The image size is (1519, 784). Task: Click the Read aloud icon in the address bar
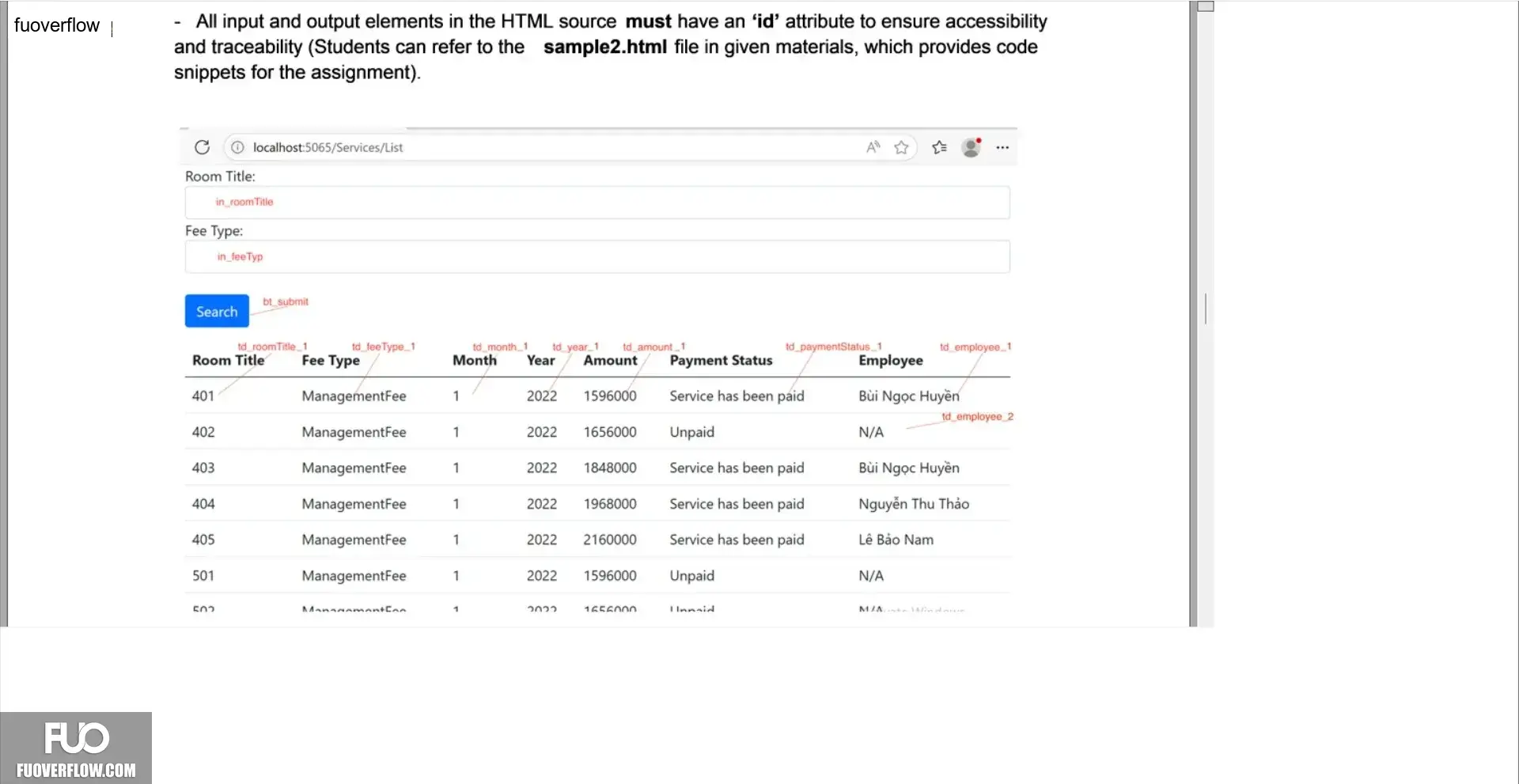coord(873,147)
